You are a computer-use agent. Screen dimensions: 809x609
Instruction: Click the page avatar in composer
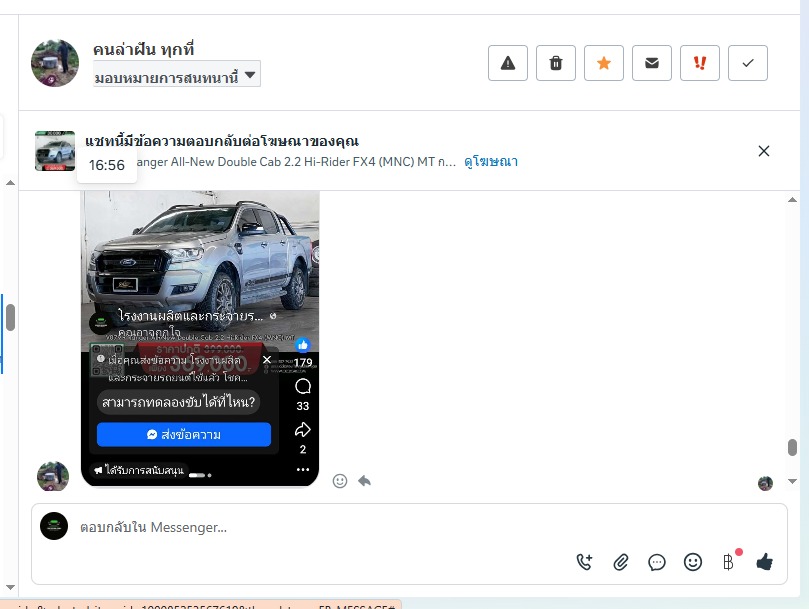click(x=54, y=526)
